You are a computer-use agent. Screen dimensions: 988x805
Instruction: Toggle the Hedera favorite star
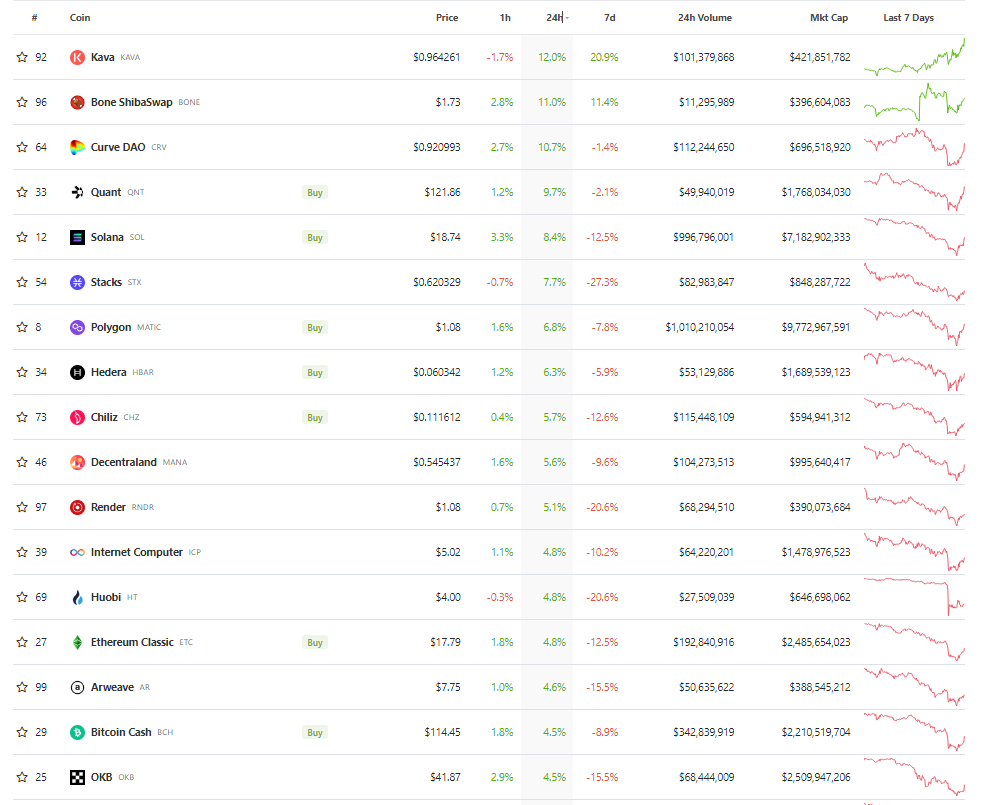[x=22, y=372]
